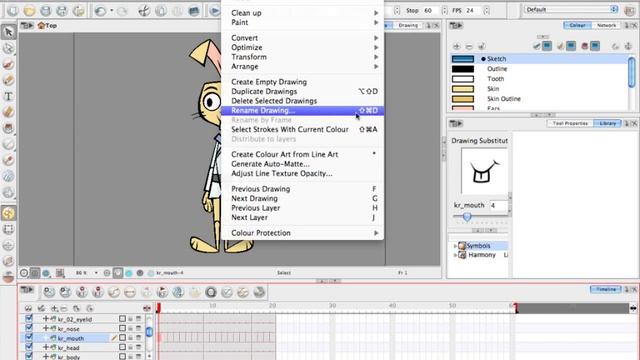
Task: Expand the kr_head layer plus sign
Action: coord(46,347)
